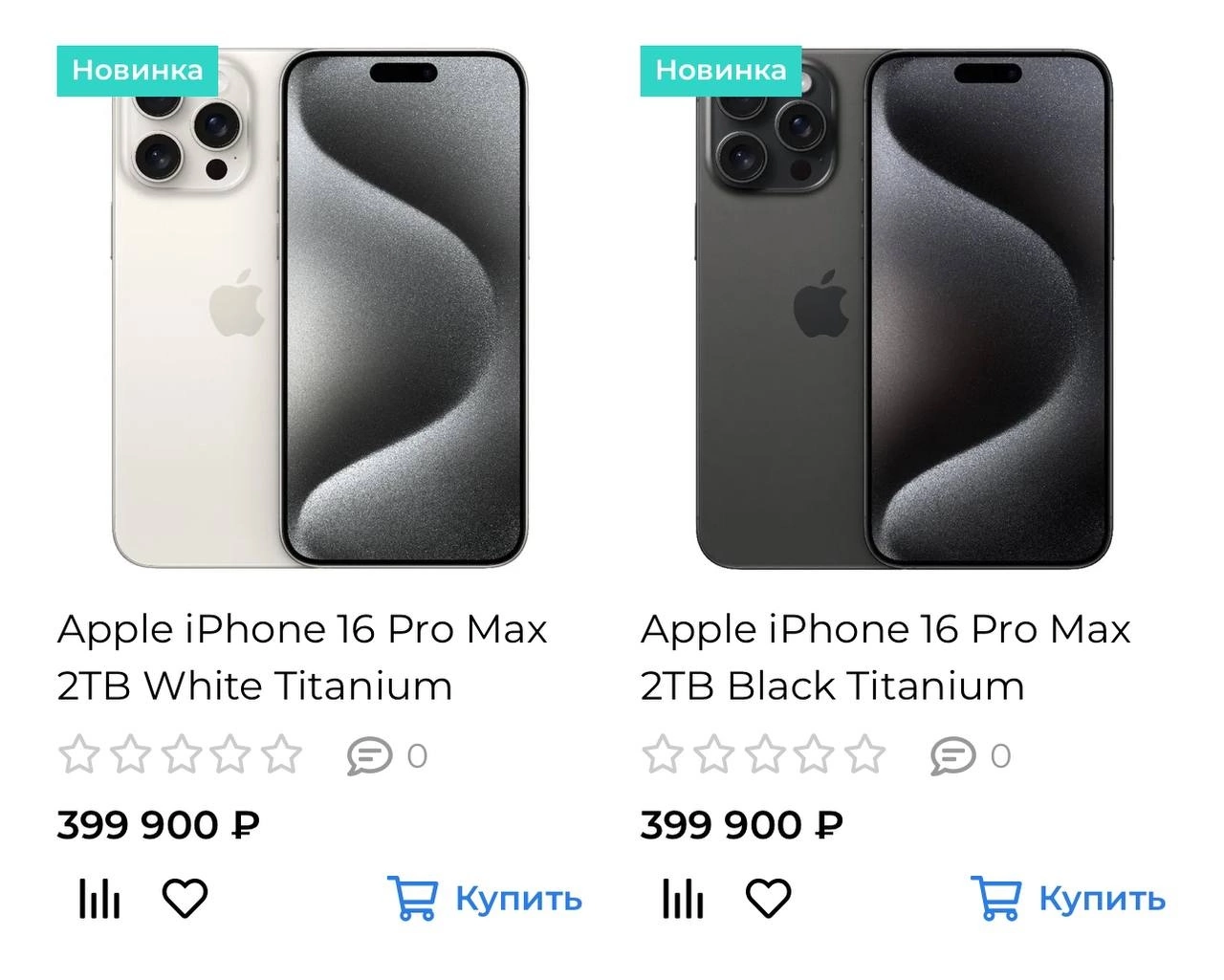Open Apple iPhone 16 Pro Max Black Titanium title
This screenshot has height=980, width=1224.
tap(885, 658)
